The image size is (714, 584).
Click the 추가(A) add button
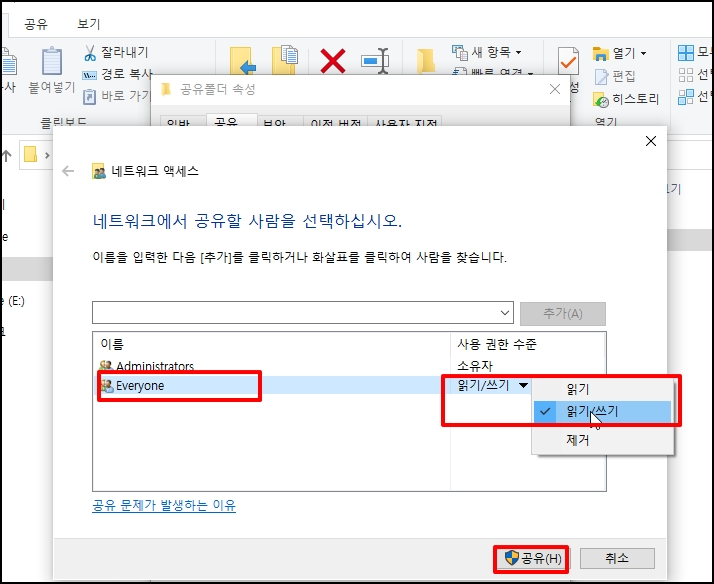[563, 314]
